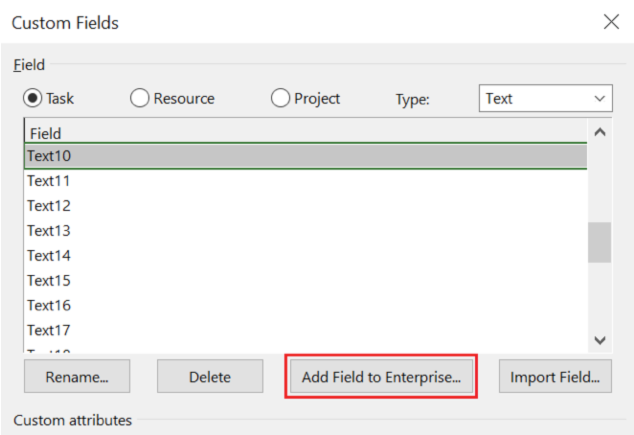Close the Custom Fields dialog
634x435 pixels.
coord(611,21)
